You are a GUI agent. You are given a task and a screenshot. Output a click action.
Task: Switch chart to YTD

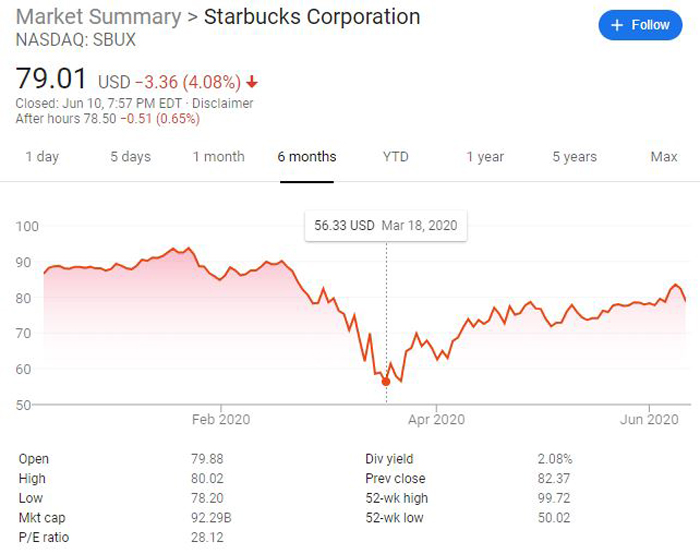[x=396, y=157]
